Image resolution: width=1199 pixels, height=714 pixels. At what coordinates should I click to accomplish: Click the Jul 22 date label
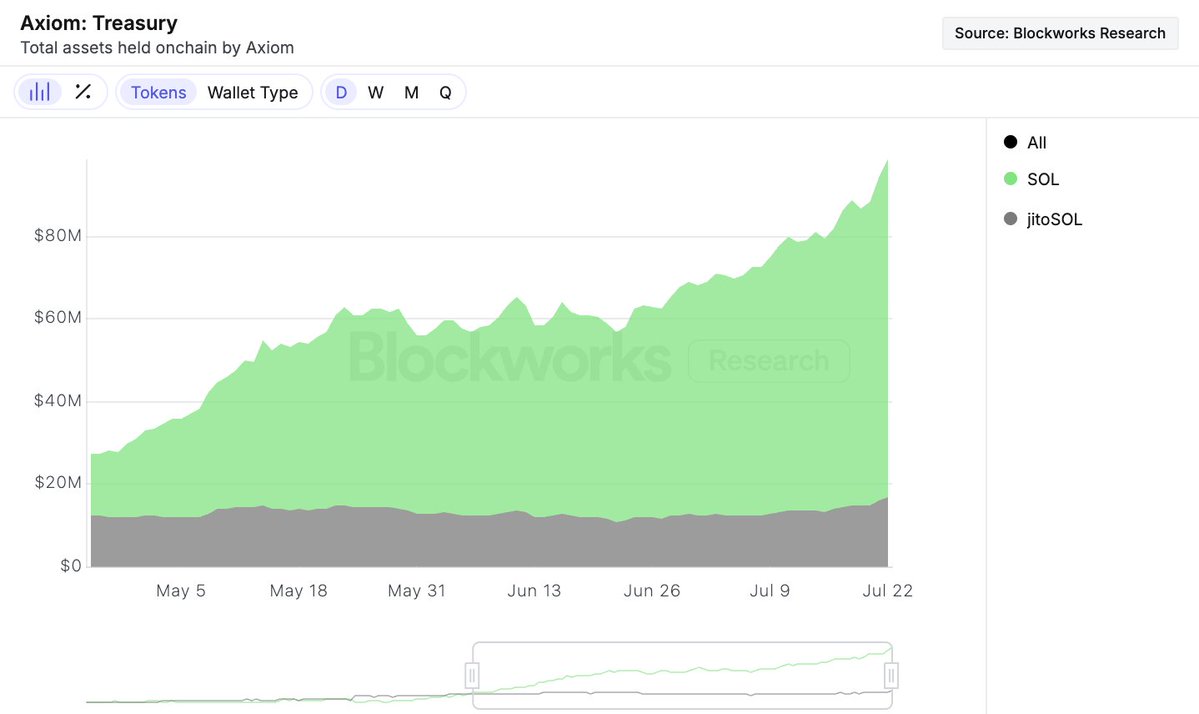pyautogui.click(x=887, y=591)
